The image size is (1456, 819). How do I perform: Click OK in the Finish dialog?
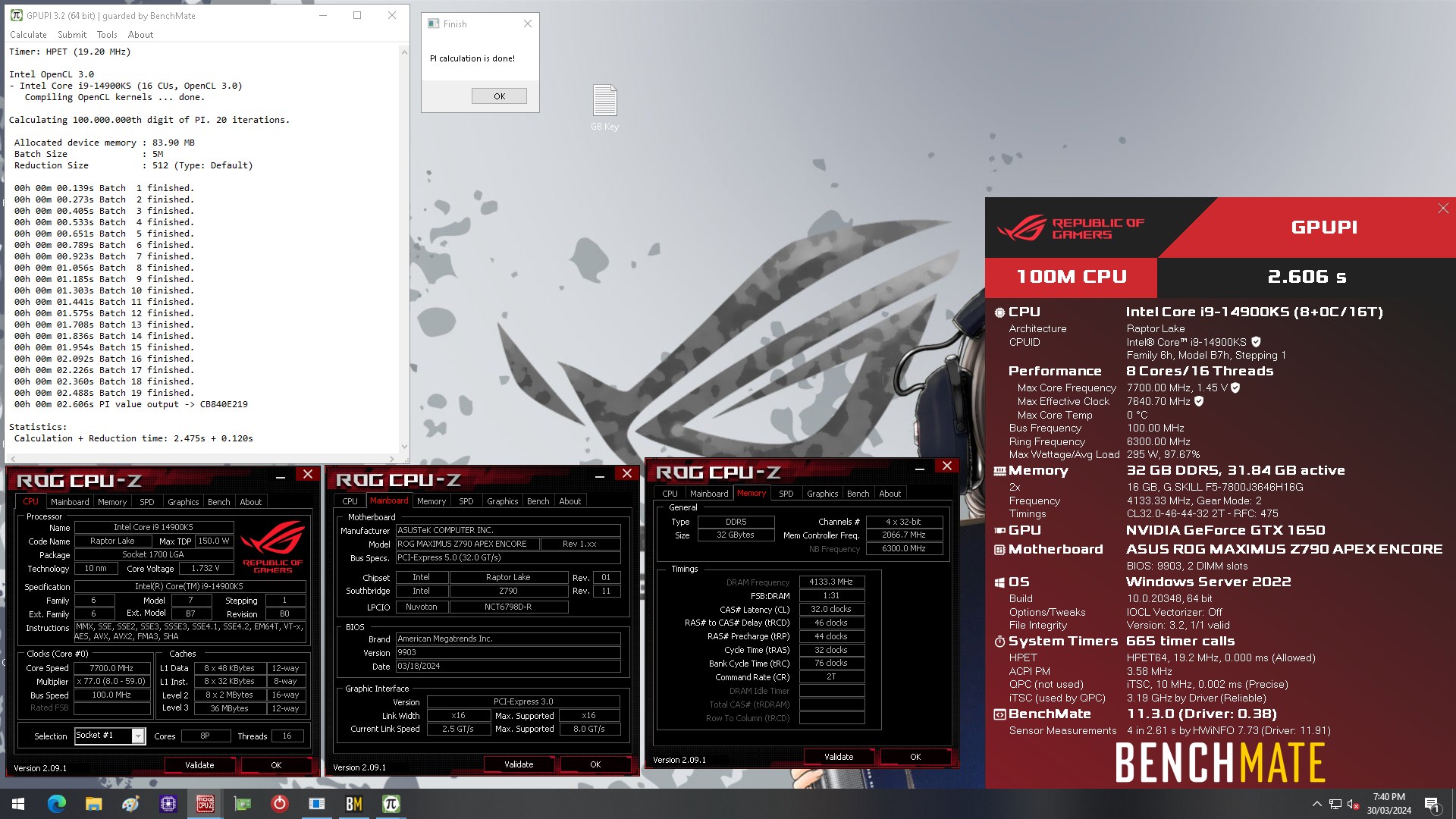point(499,96)
